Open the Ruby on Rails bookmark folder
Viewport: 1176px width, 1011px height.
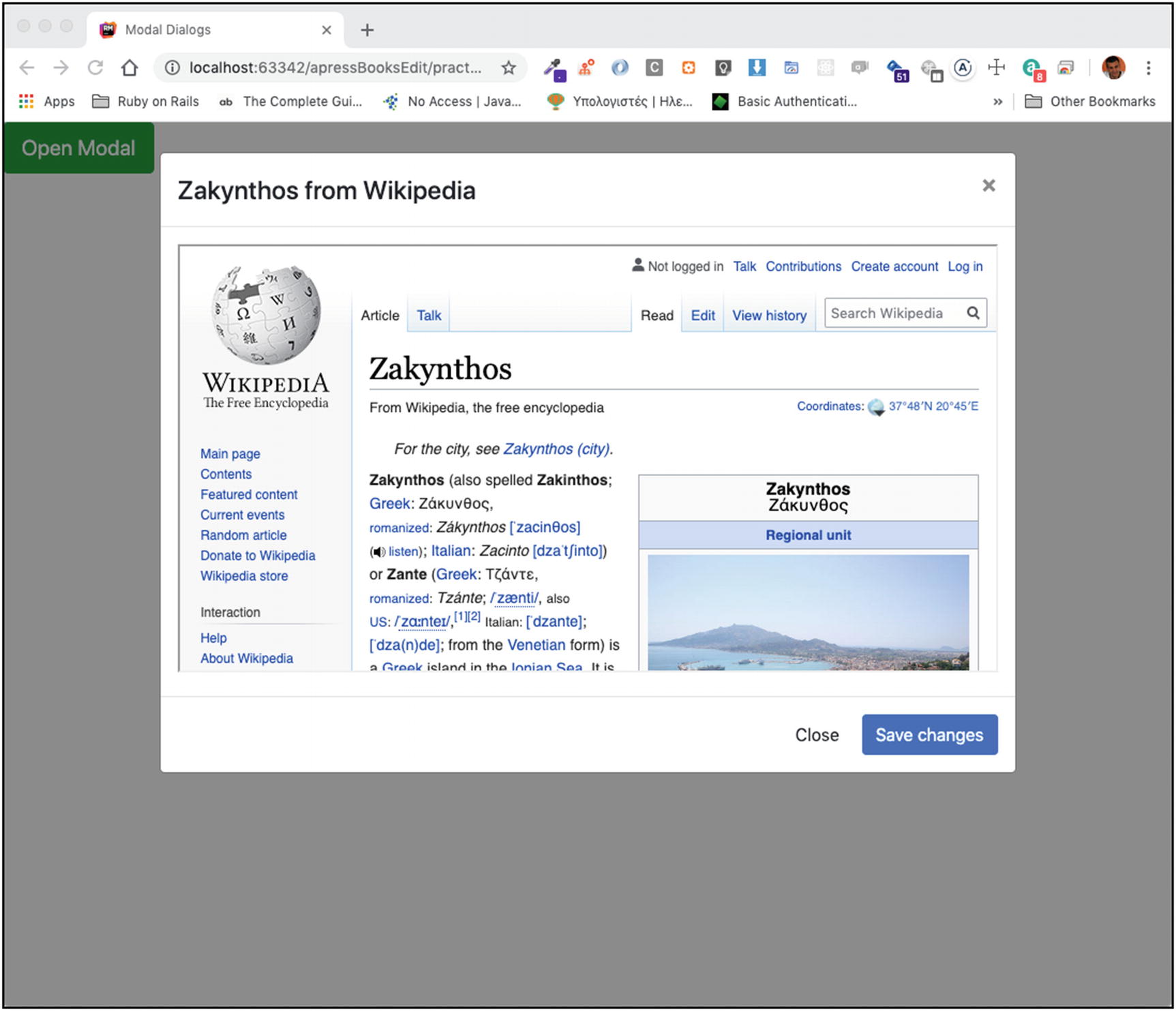pyautogui.click(x=146, y=102)
